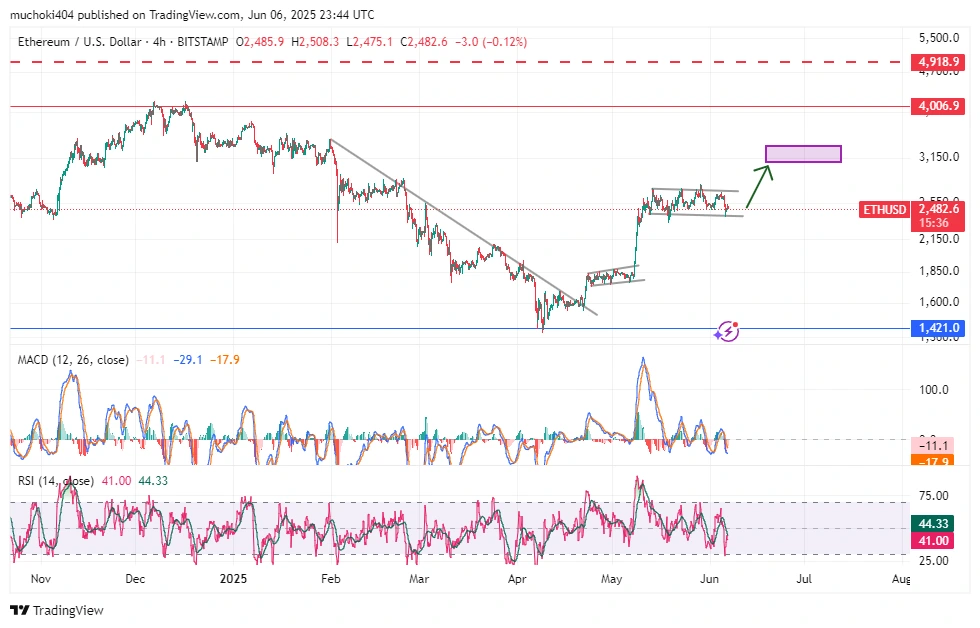Click the muchoki404 published header text
The width and height of the screenshot is (980, 628).
pyautogui.click(x=192, y=15)
